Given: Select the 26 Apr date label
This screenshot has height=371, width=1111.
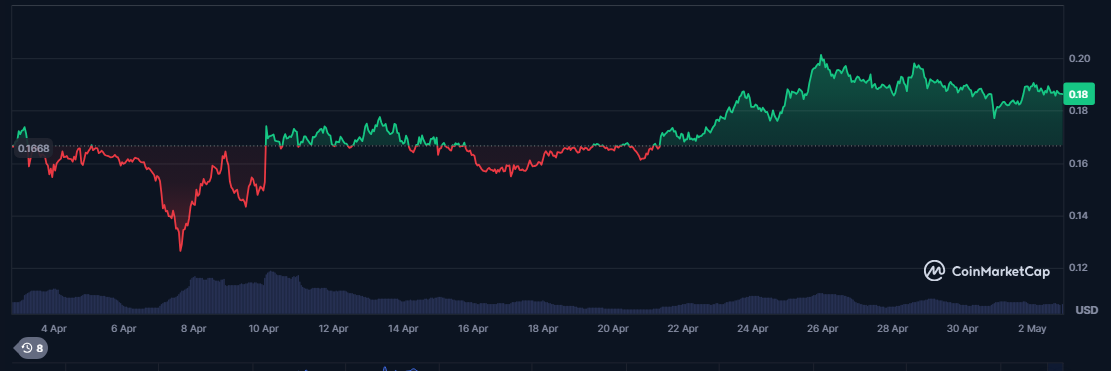Looking at the screenshot, I should click(823, 329).
